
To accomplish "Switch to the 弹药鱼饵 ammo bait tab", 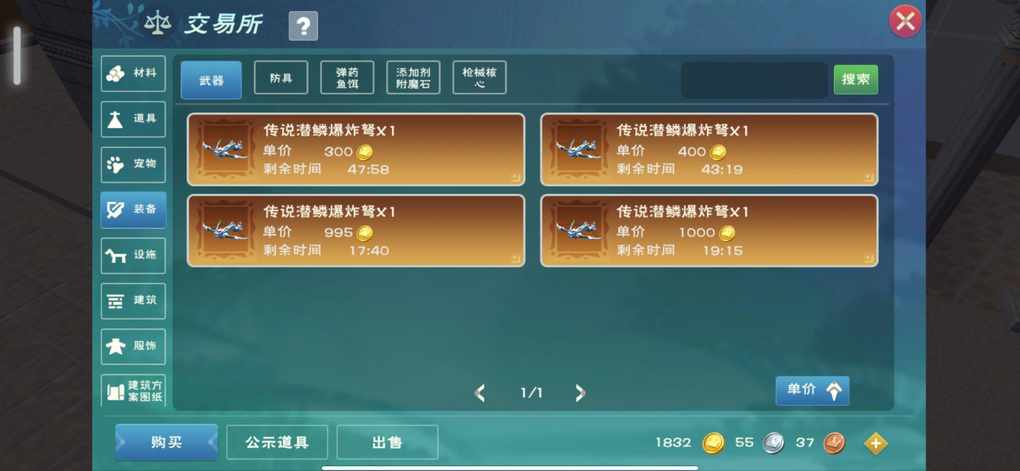I will [x=347, y=78].
